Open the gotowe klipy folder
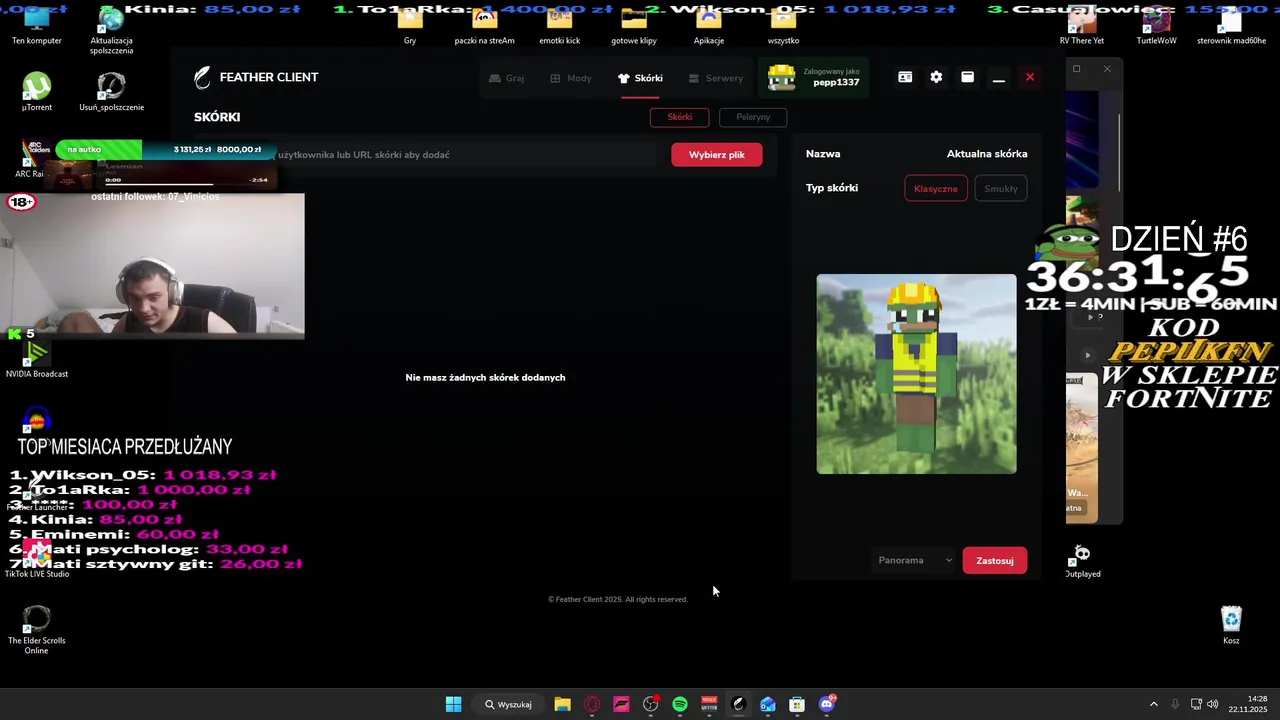Screen dimensions: 1280x720 [634, 27]
